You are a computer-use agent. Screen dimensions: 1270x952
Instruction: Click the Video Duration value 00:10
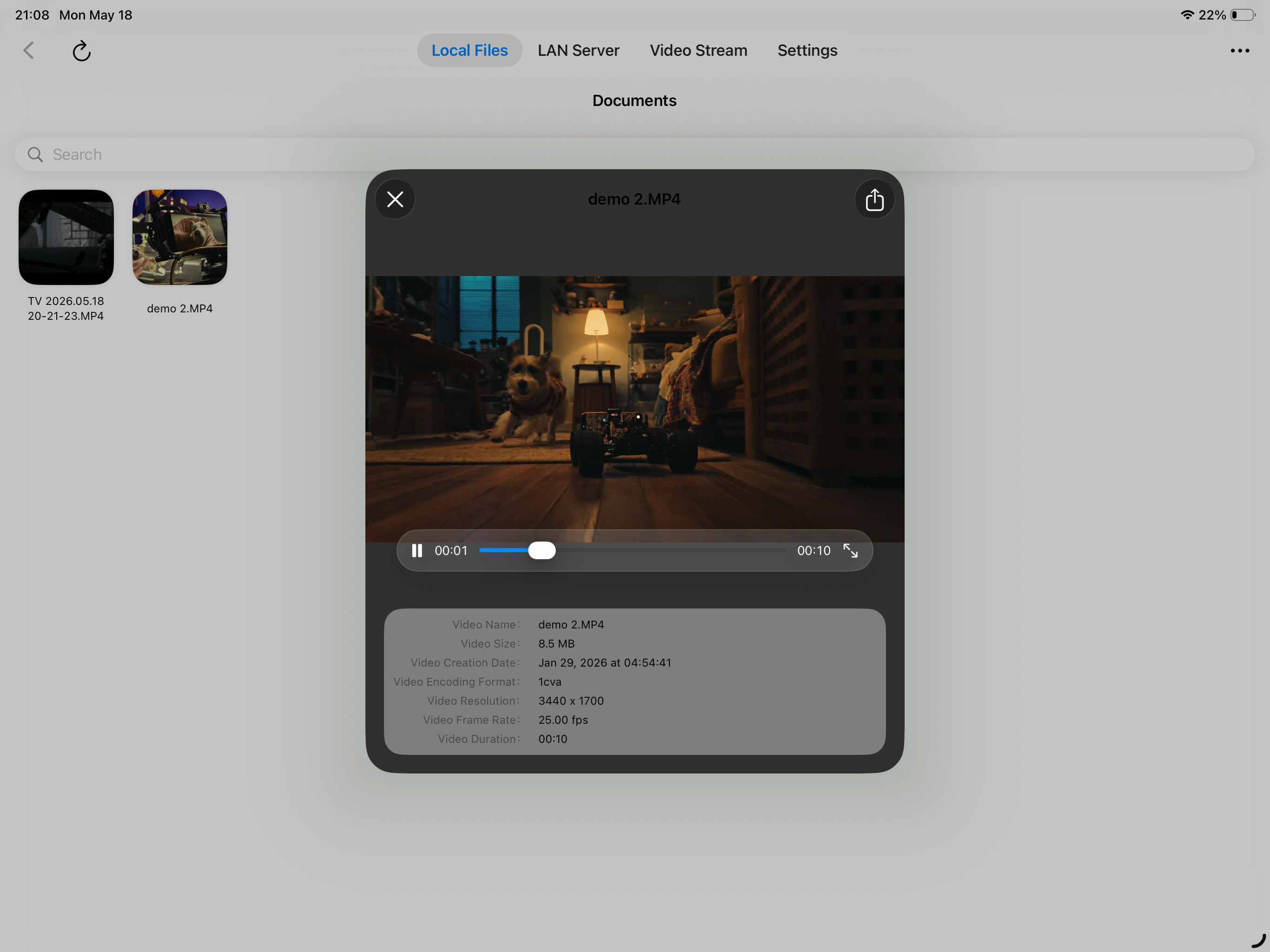pos(552,739)
